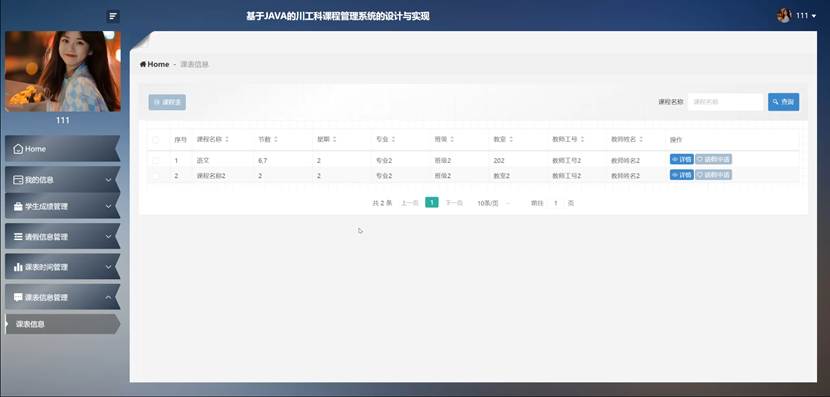This screenshot has width=830, height=397.
Task: Click the 课表信息 breadcrumb text
Action: (194, 64)
